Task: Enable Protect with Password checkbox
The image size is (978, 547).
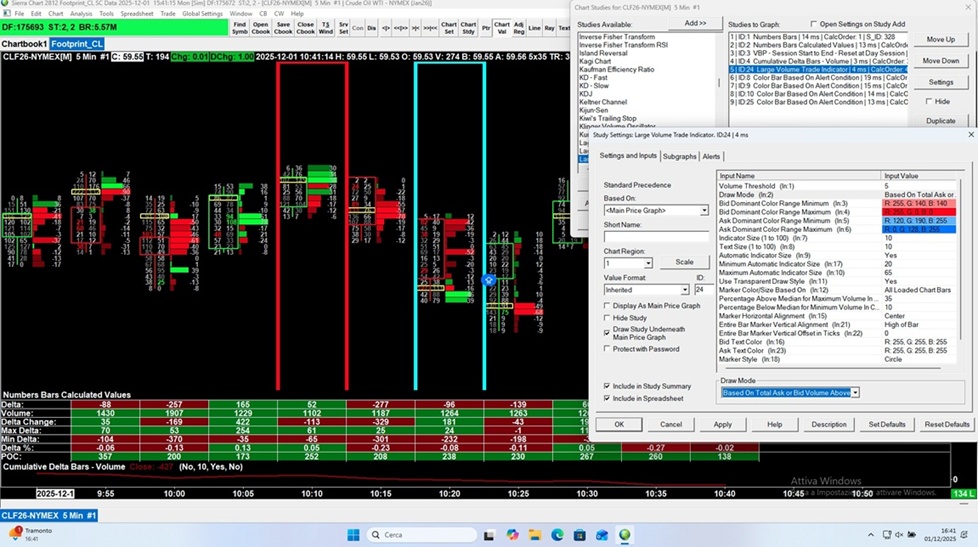Action: coord(607,349)
